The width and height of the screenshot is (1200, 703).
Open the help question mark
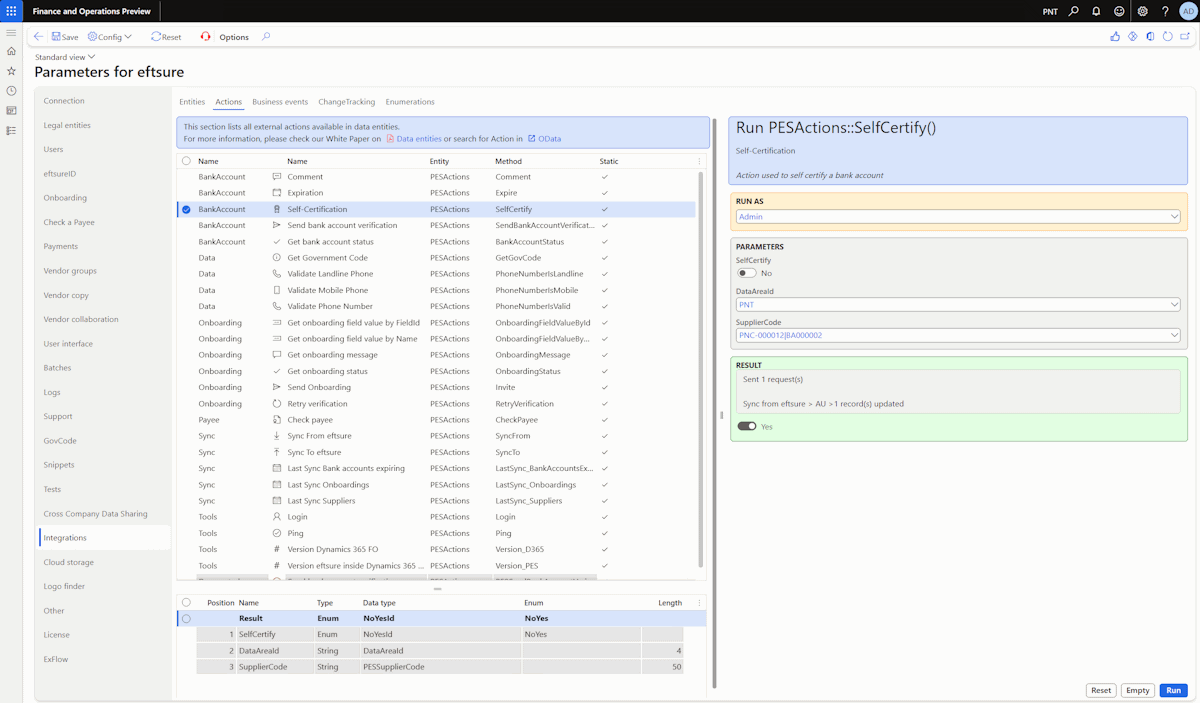pyautogui.click(x=1165, y=11)
